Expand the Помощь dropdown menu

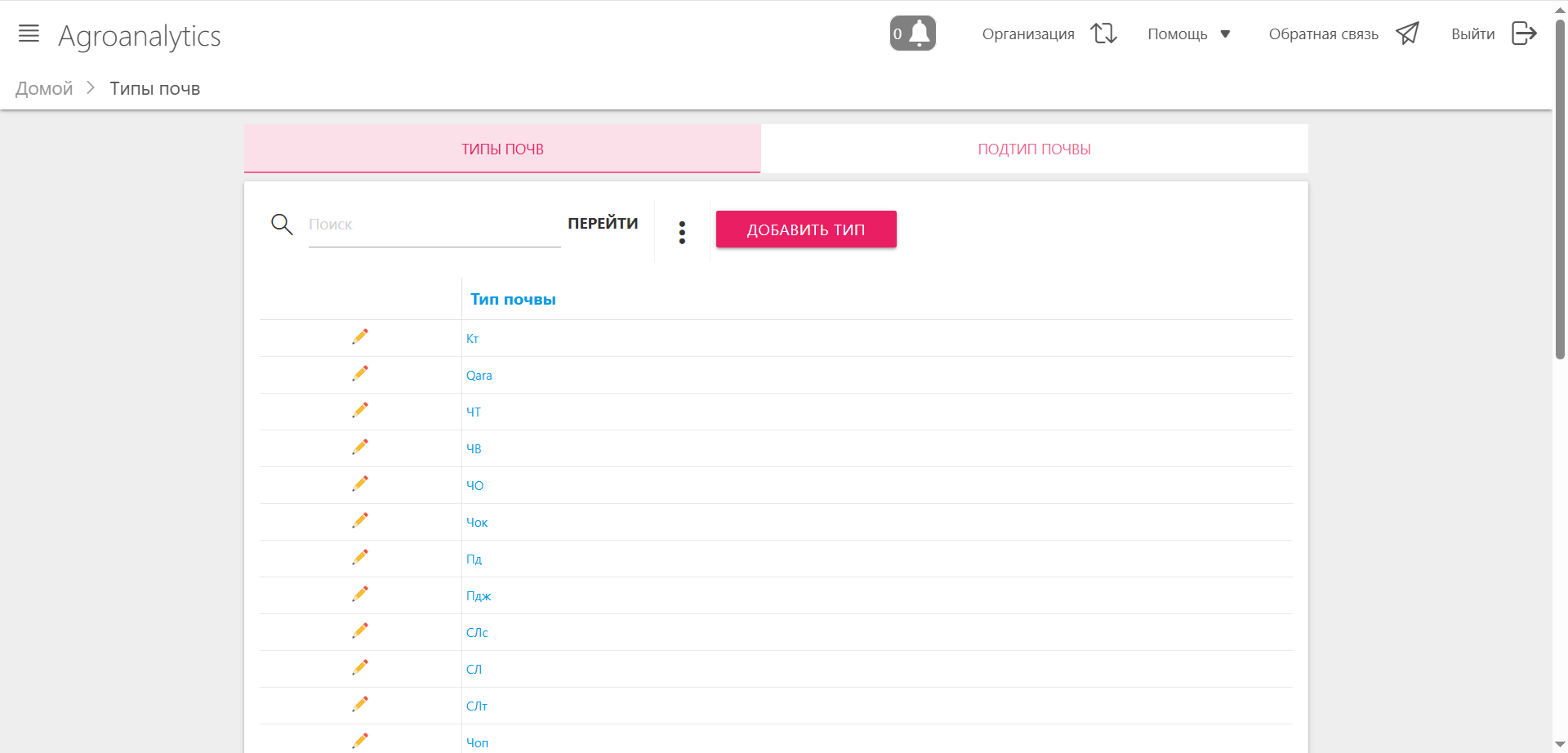1188,34
